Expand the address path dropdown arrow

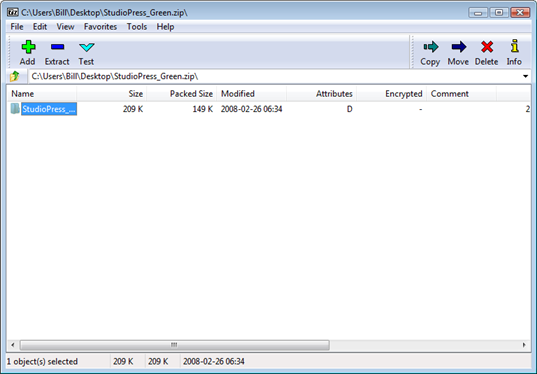[525, 76]
